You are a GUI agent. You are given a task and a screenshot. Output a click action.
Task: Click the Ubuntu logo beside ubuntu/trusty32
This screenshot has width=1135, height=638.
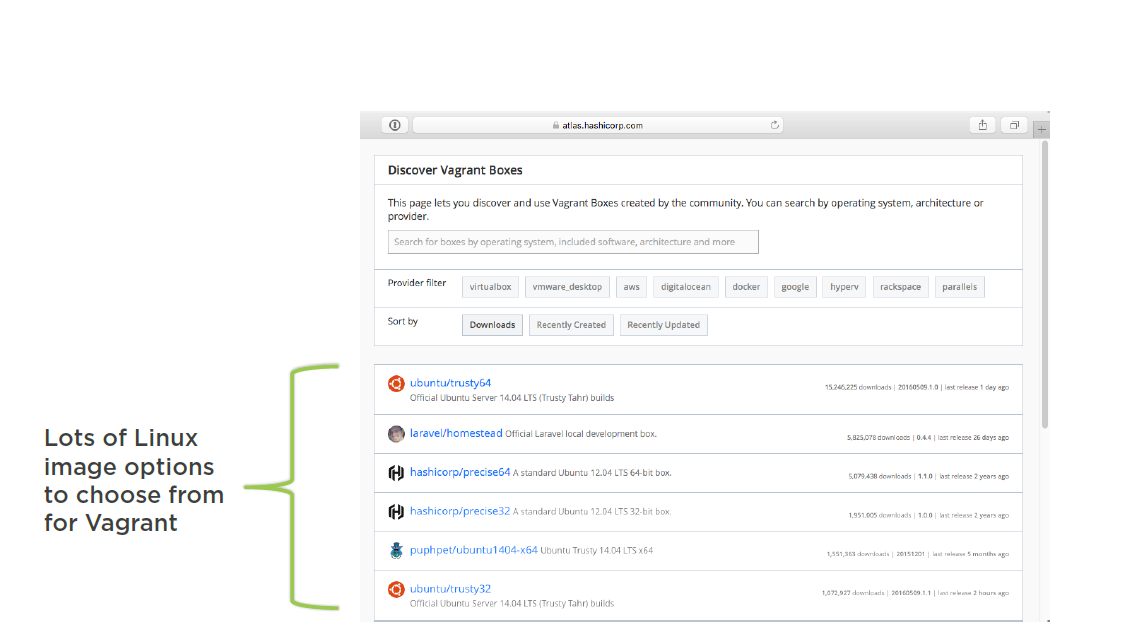(396, 589)
